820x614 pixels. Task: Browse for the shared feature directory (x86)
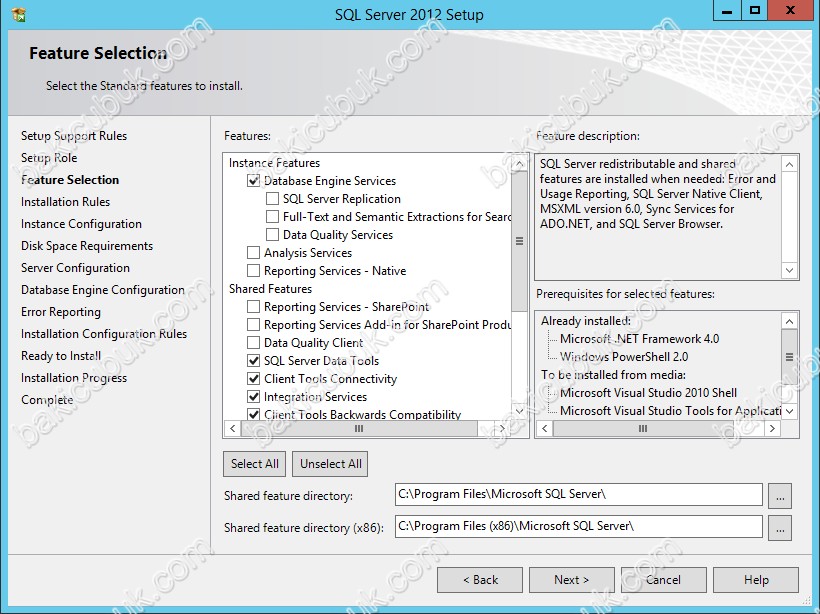coord(780,527)
